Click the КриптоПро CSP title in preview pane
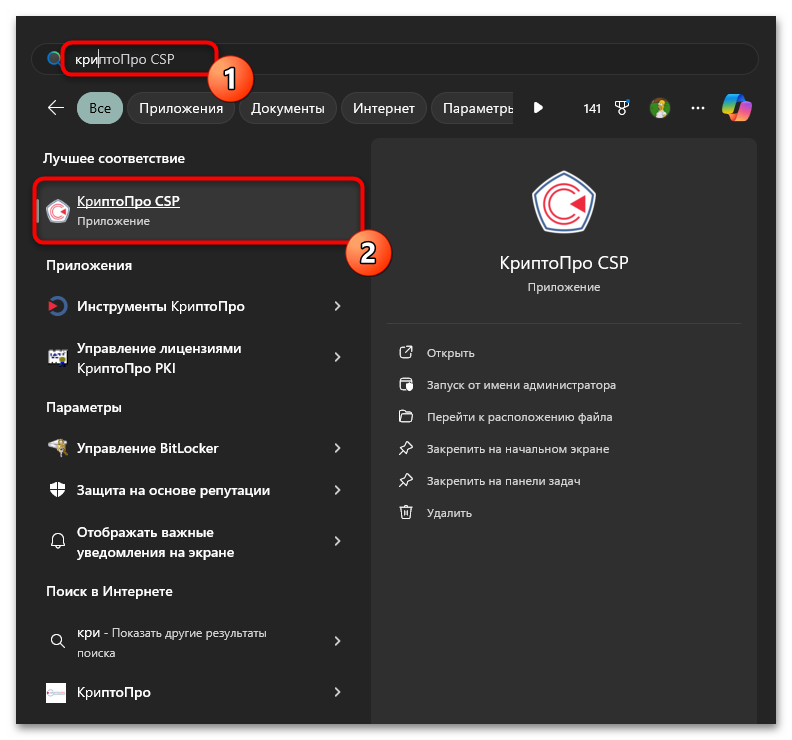Viewport: 792px width, 740px height. [564, 263]
